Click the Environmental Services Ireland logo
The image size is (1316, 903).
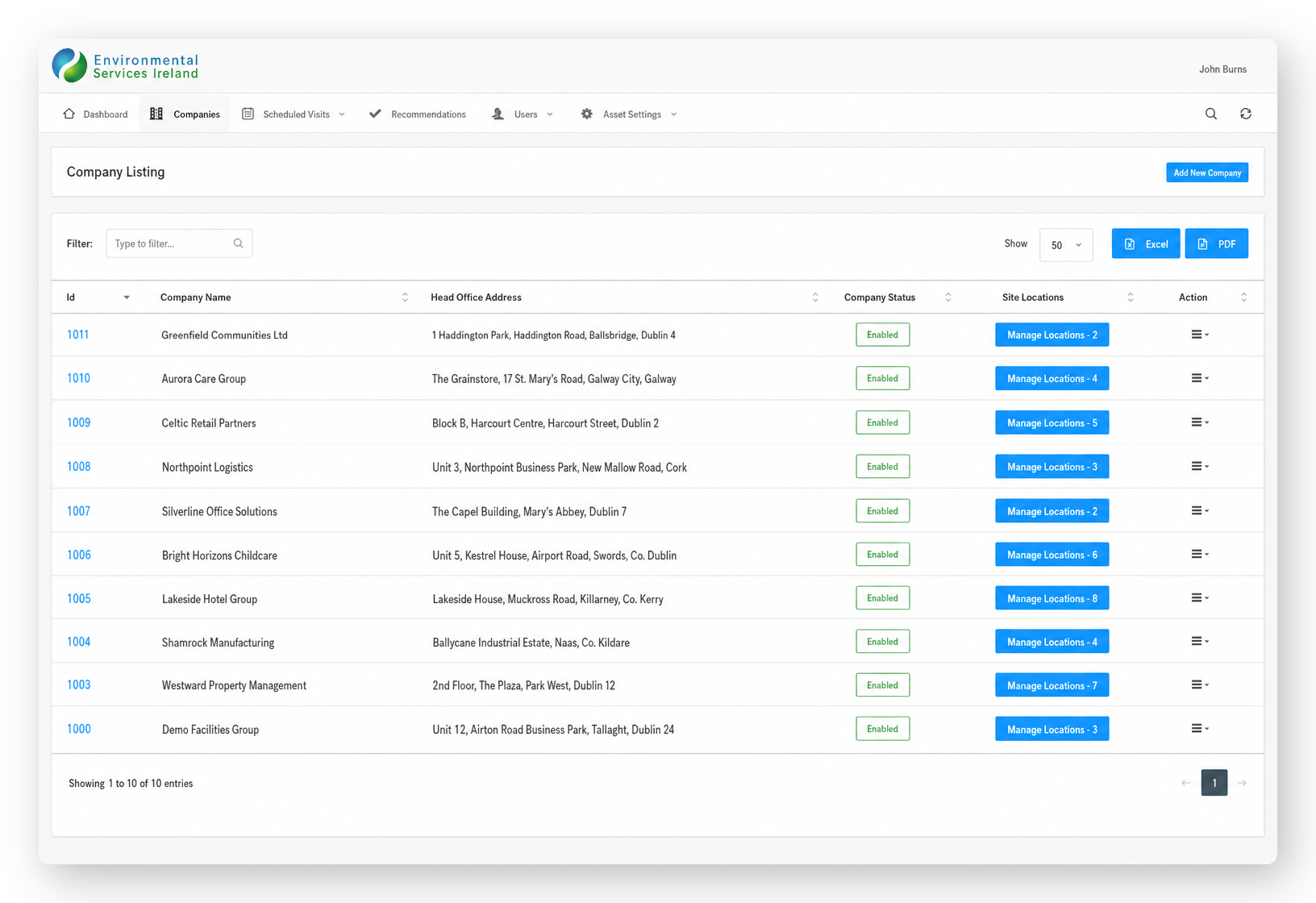tap(125, 66)
